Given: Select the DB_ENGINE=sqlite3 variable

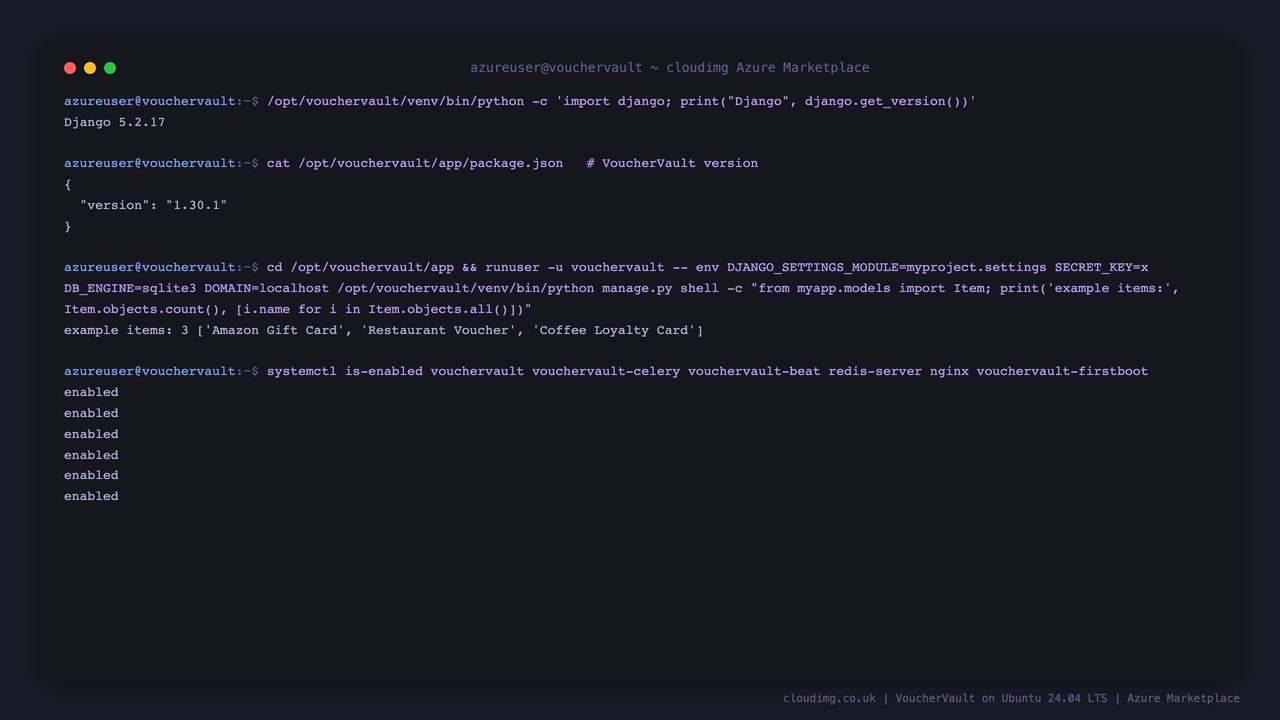Looking at the screenshot, I should point(130,288).
